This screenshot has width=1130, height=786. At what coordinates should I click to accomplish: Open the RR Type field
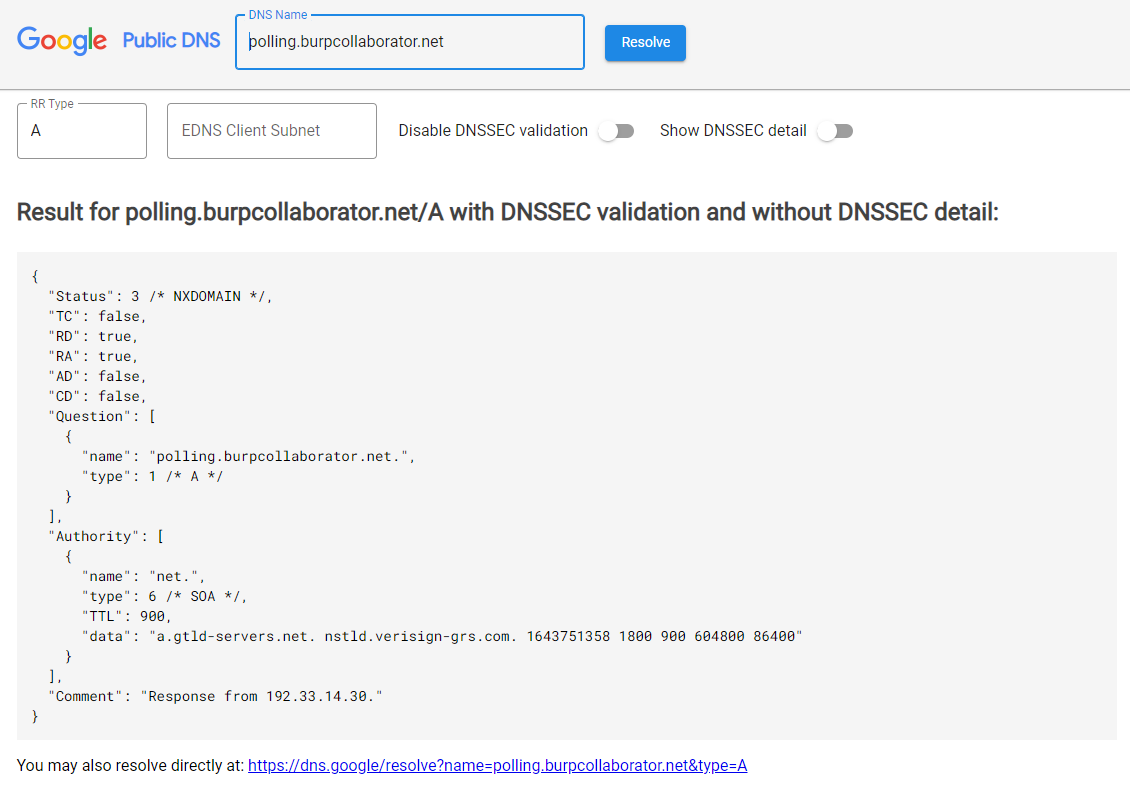(x=82, y=130)
